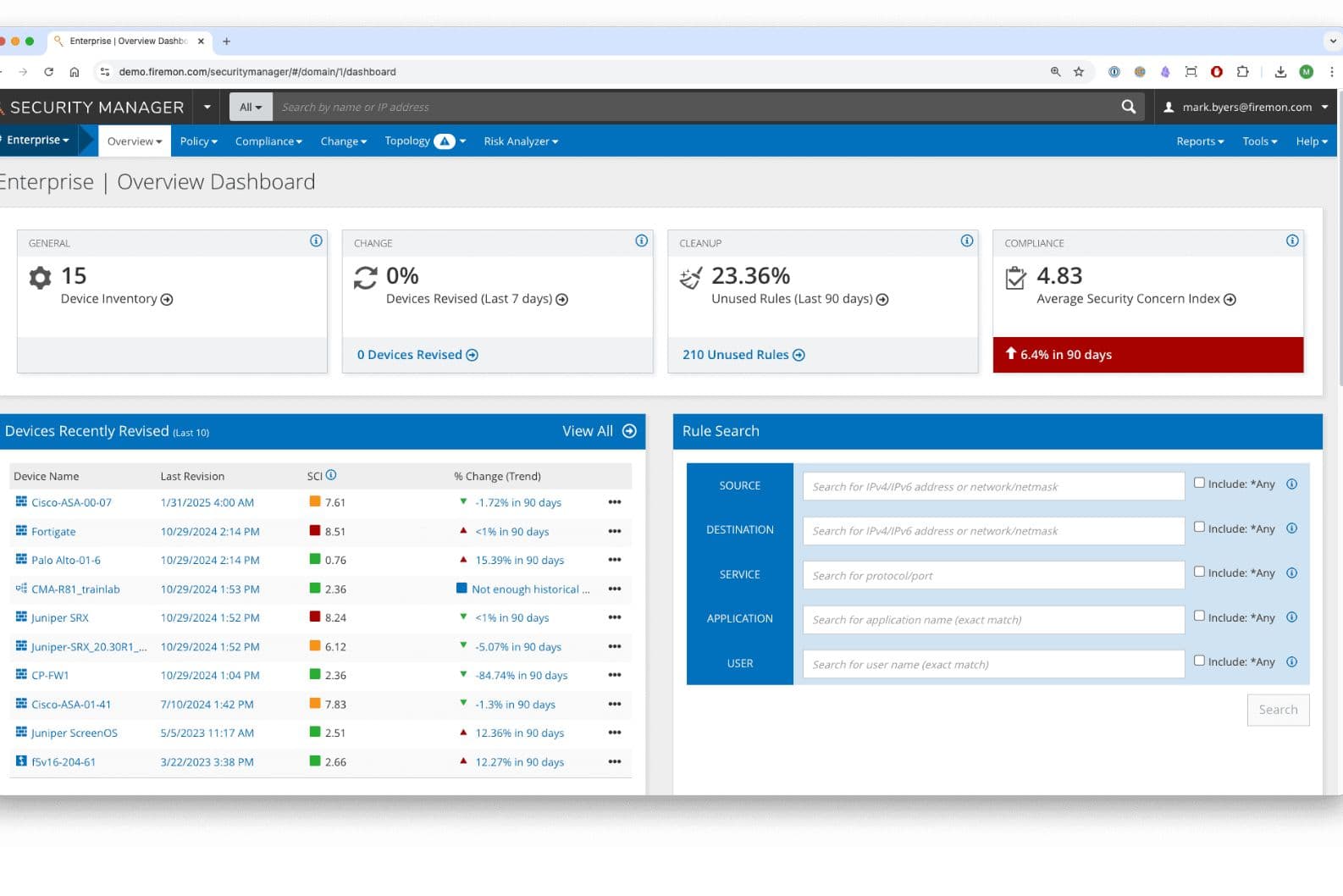Image resolution: width=1343 pixels, height=896 pixels.
Task: Open the more options dots for Juniper SRX row
Action: (x=615, y=617)
